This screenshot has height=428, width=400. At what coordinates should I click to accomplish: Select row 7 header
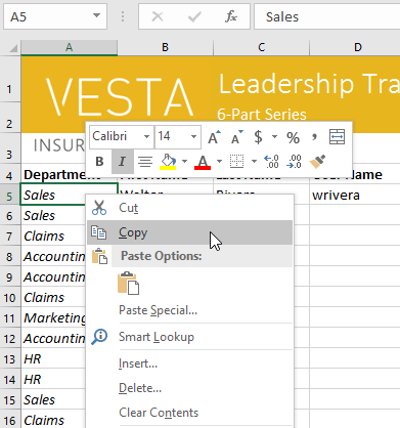[x=10, y=236]
